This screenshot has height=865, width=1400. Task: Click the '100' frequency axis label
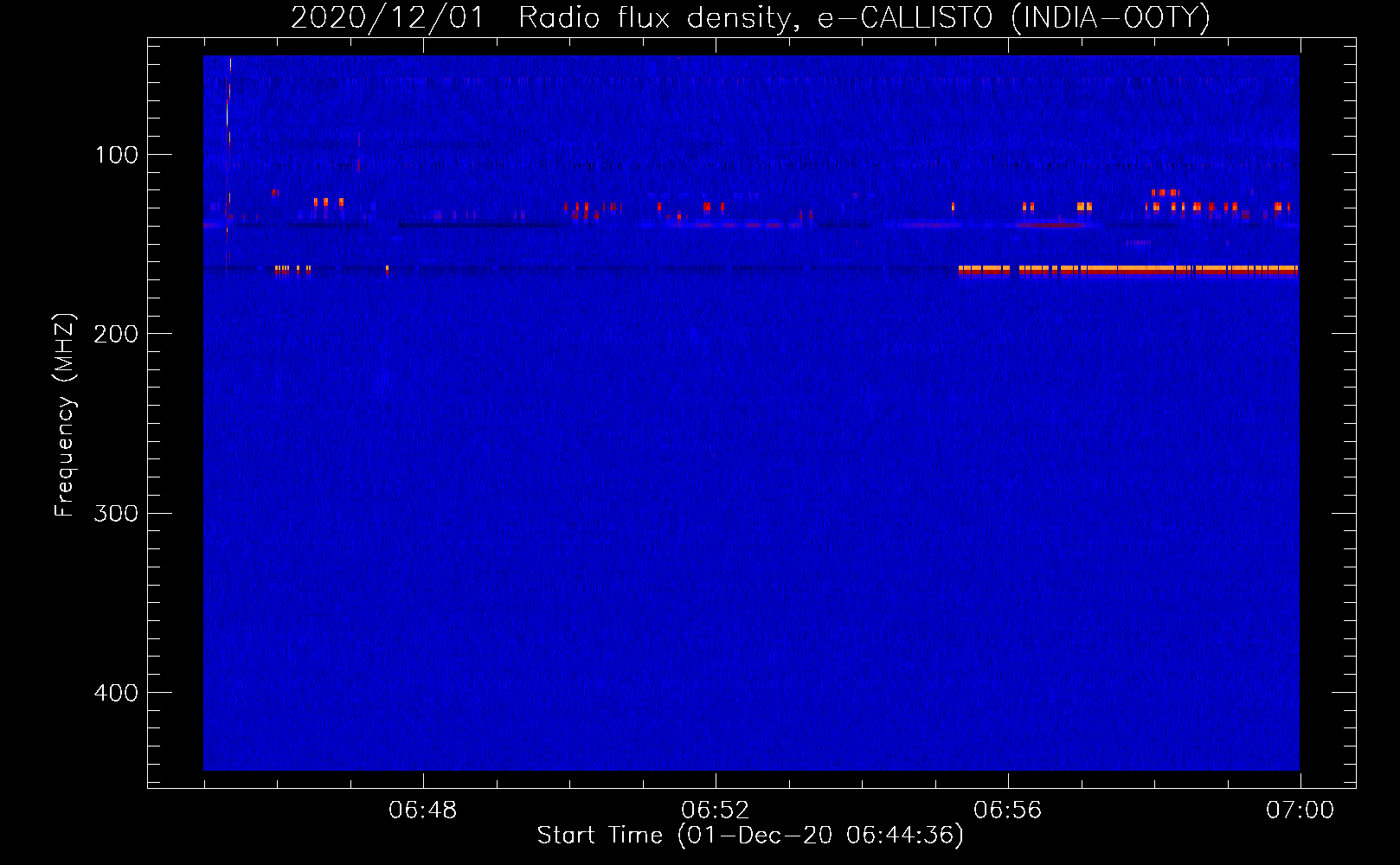[117, 155]
